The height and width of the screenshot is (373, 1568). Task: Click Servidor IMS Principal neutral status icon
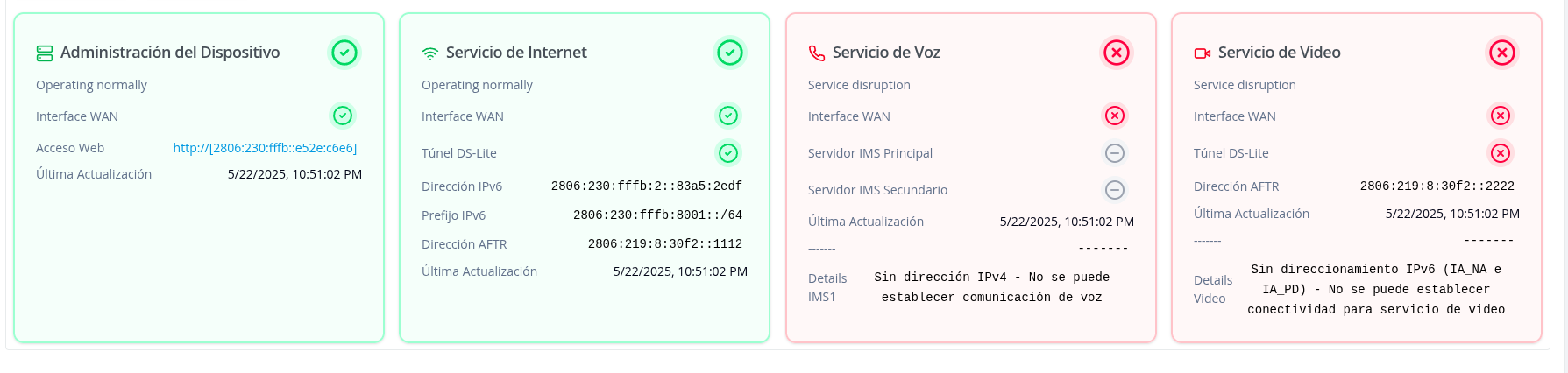click(1114, 153)
